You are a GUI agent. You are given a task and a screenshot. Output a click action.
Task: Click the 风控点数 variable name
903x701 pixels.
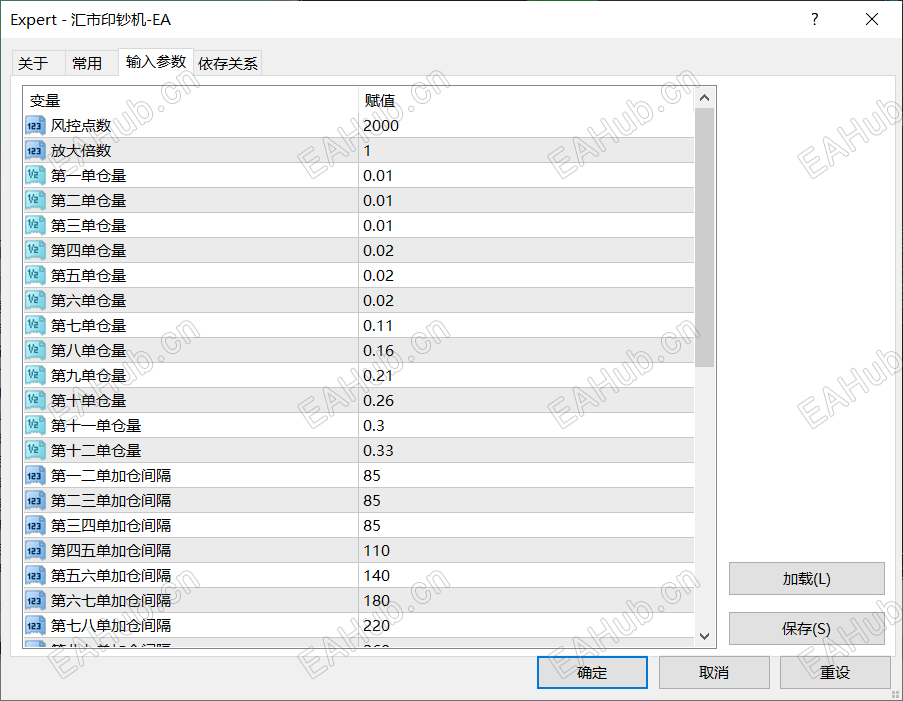[x=81, y=126]
